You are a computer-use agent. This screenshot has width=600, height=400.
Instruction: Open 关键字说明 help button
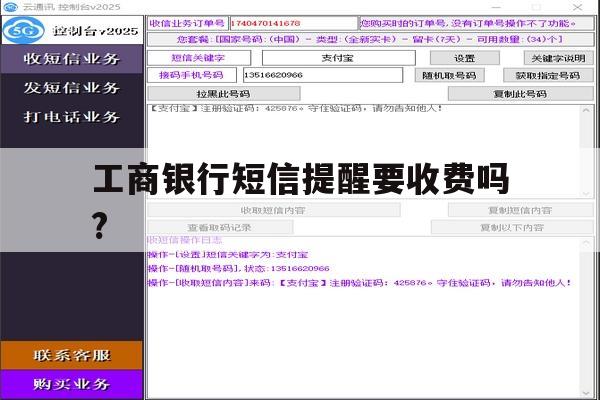(x=558, y=58)
